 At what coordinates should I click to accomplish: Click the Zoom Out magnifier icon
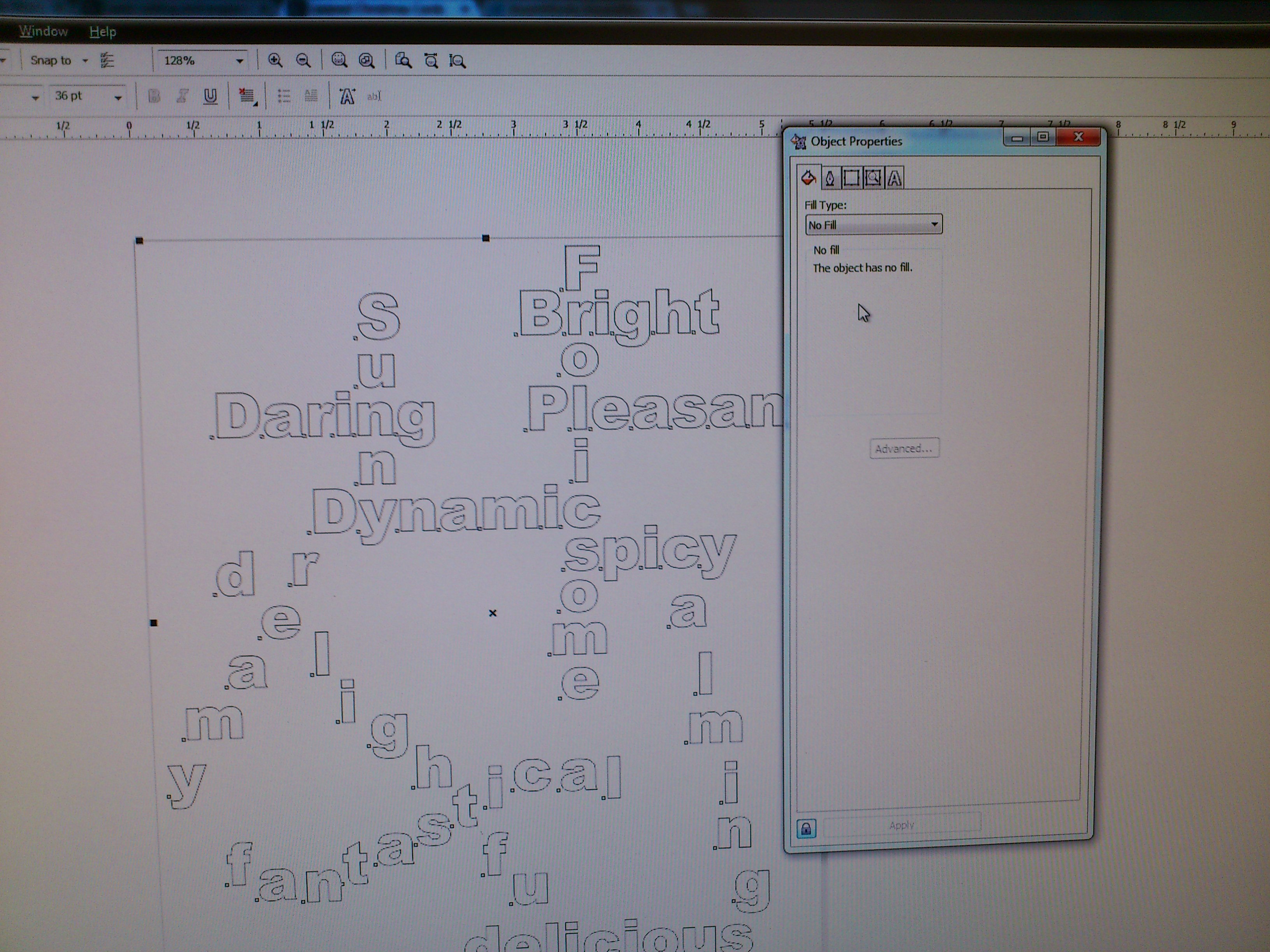[x=303, y=60]
